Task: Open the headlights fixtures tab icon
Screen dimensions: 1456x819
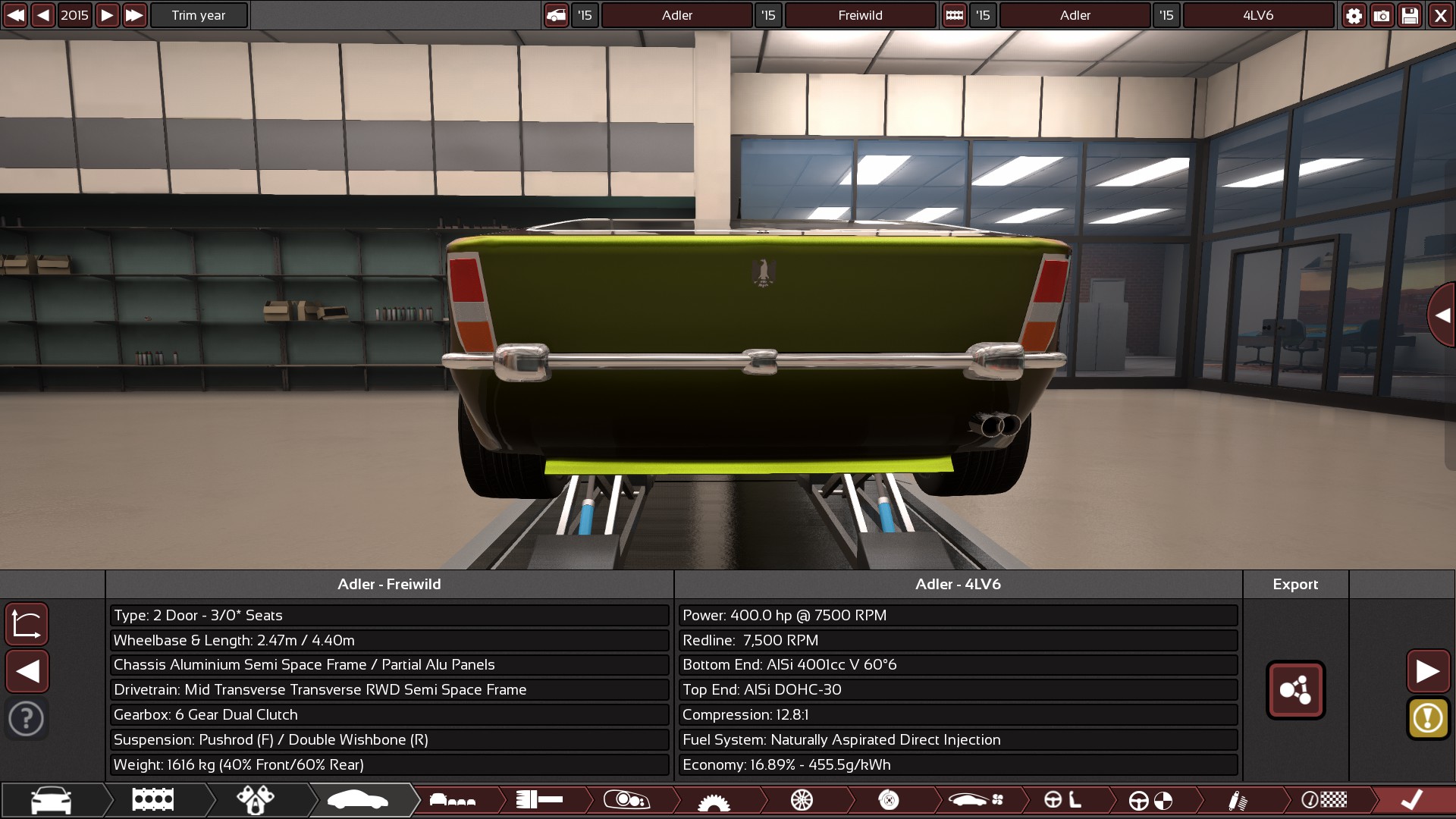Action: point(626,800)
